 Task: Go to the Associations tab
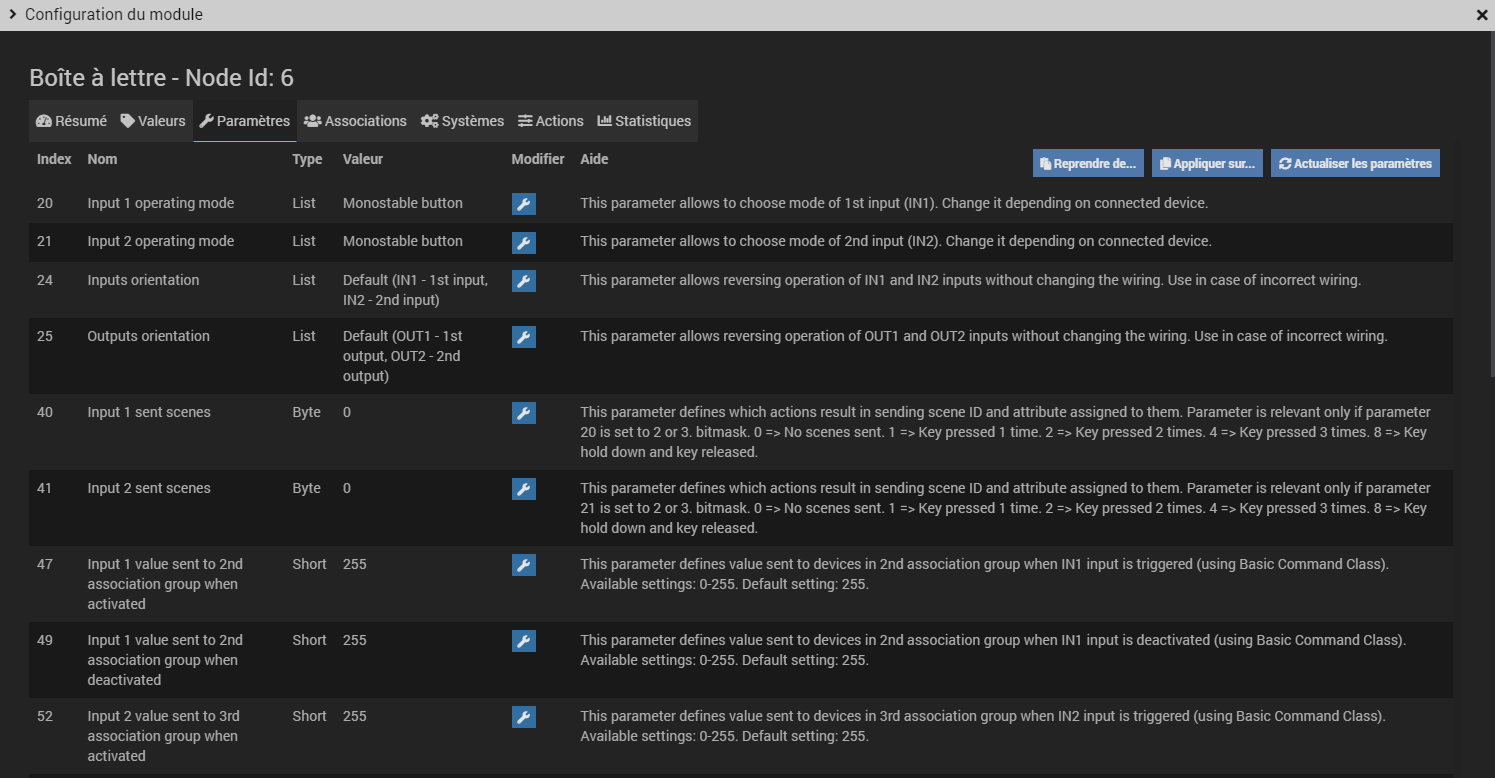tap(355, 121)
